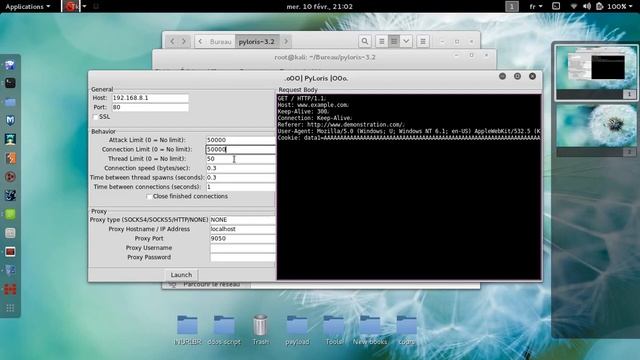Click the Files folder icon in dock
Viewport: 640px width, 360px height.
[x=10, y=102]
